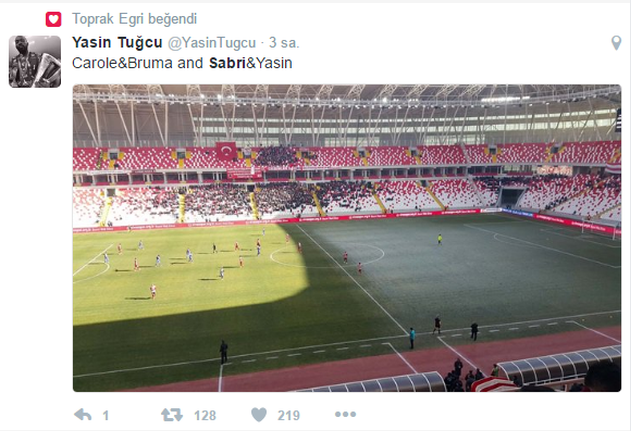Viewport: 633px width, 431px height.
Task: Click the red heart liked-by badge
Action: point(53,19)
